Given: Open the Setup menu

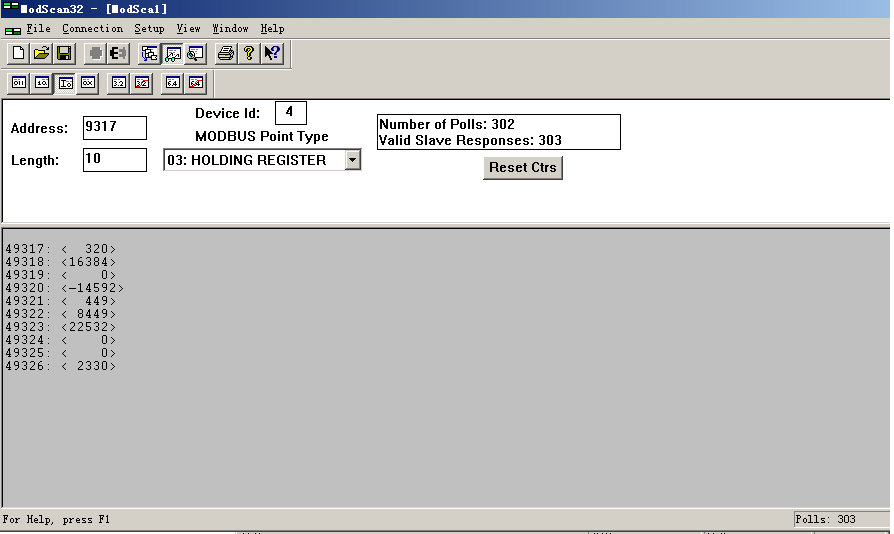Looking at the screenshot, I should [x=149, y=29].
